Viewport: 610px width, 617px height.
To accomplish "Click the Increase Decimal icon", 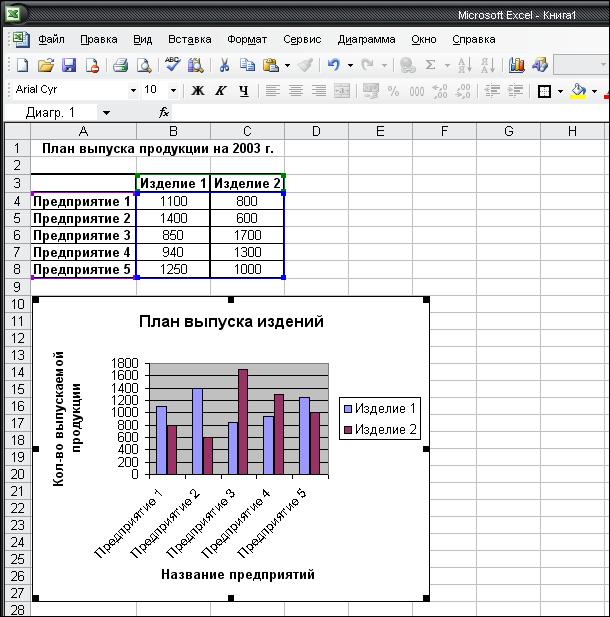I will tap(440, 91).
